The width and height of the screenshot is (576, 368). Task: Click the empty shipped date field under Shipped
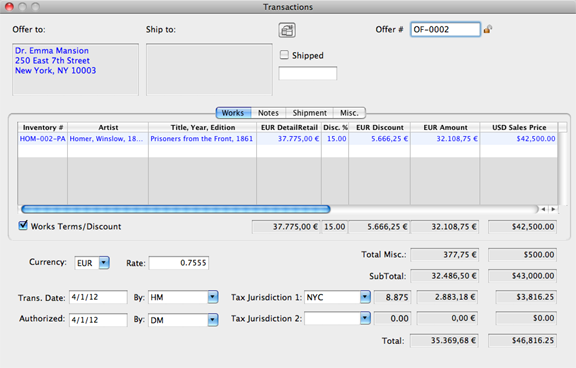(x=307, y=73)
